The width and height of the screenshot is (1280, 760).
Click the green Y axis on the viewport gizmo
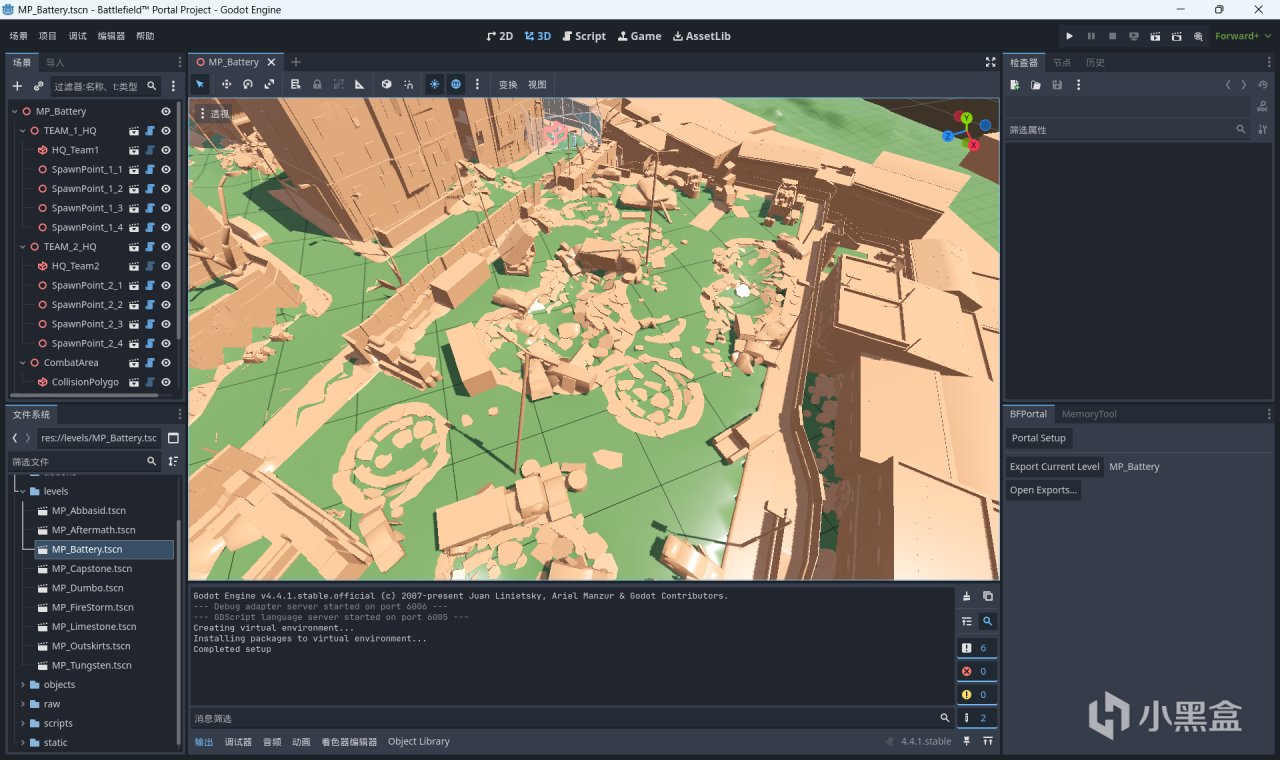(x=966, y=119)
